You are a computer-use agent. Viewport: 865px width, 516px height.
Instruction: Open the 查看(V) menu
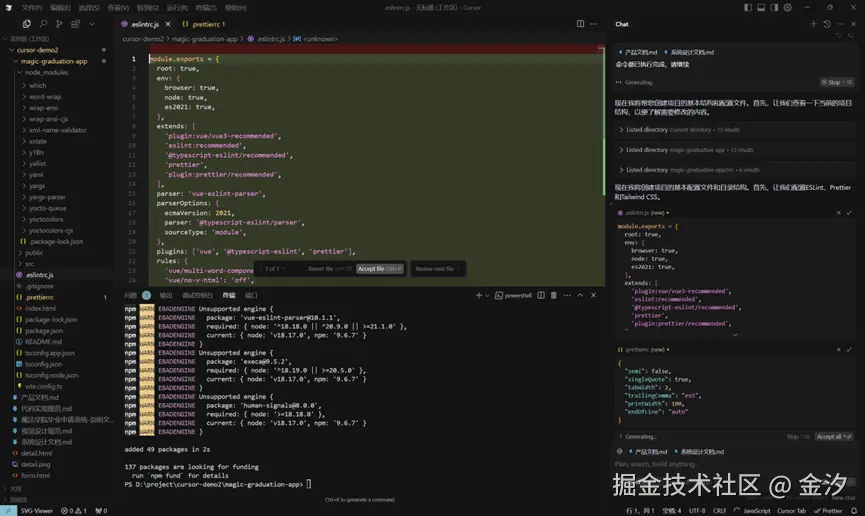pyautogui.click(x=118, y=8)
